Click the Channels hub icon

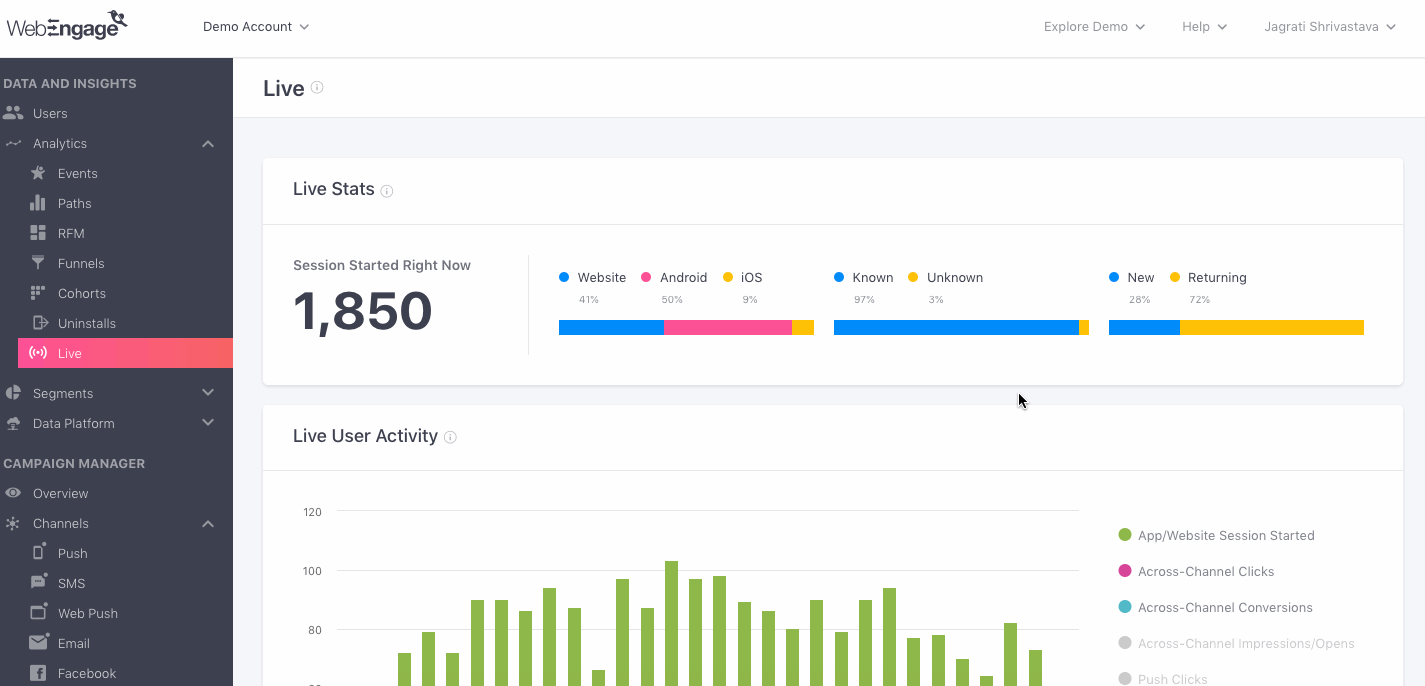(x=13, y=523)
